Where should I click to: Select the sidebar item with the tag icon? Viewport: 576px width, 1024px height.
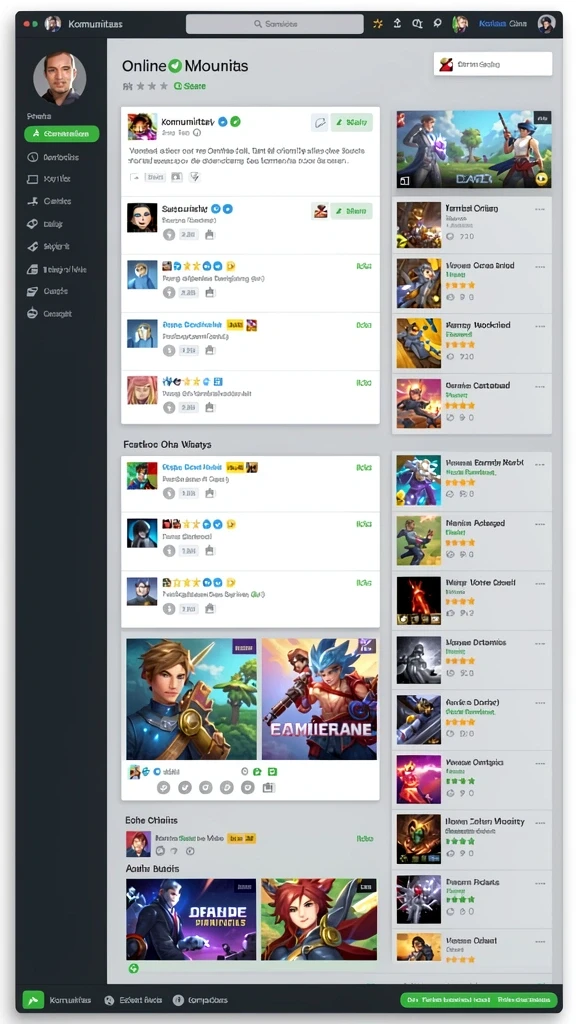click(45, 224)
